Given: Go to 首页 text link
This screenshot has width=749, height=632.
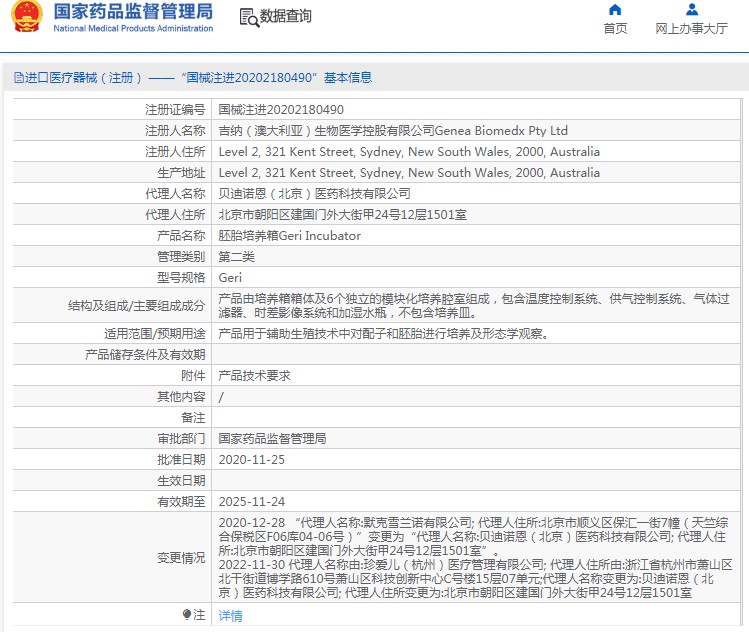Looking at the screenshot, I should click(x=615, y=29).
